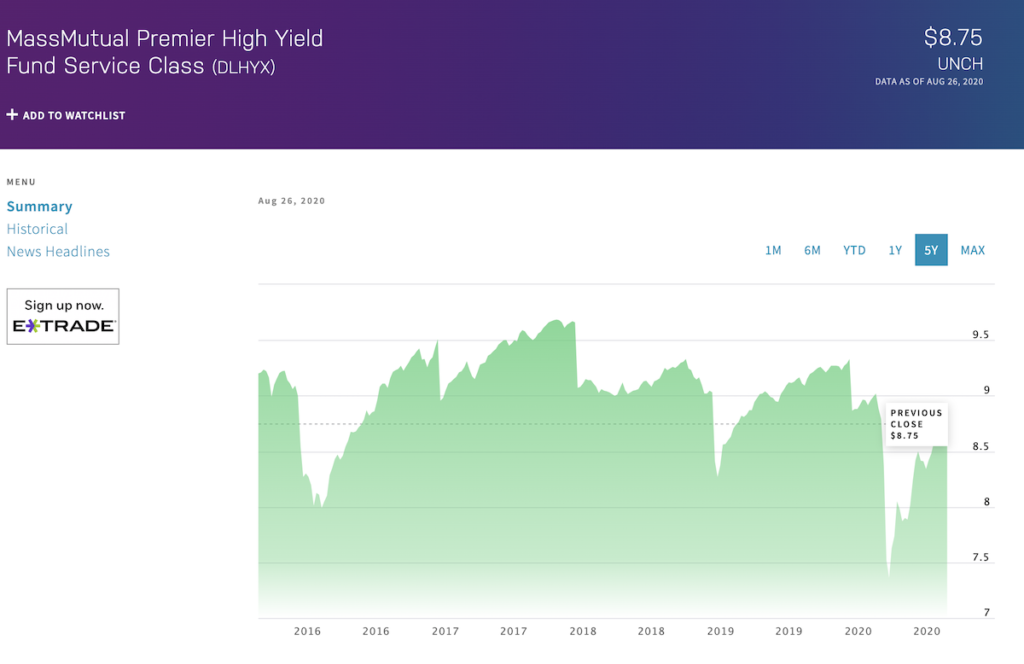Viewport: 1024px width, 664px height.
Task: Open the Aug 26, 2020 date selector
Action: tap(290, 200)
